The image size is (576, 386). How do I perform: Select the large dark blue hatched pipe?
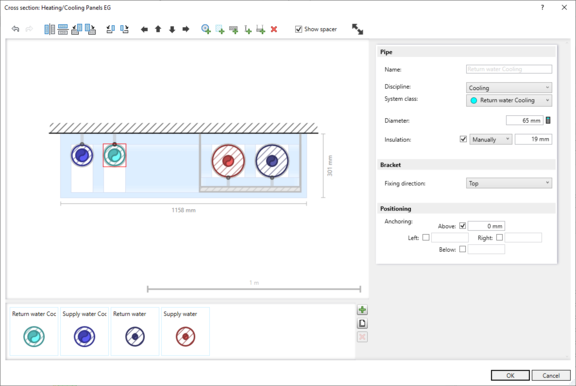[x=272, y=161]
